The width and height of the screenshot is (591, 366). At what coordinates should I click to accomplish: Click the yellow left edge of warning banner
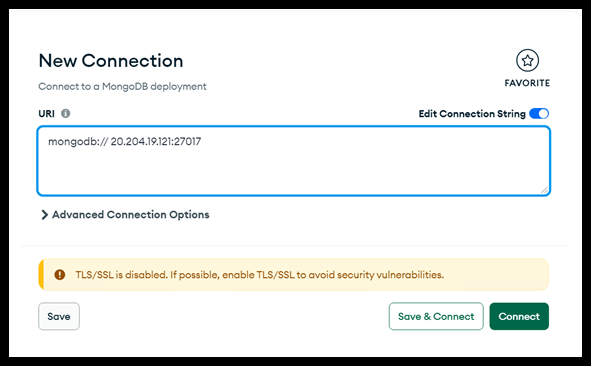tap(41, 274)
